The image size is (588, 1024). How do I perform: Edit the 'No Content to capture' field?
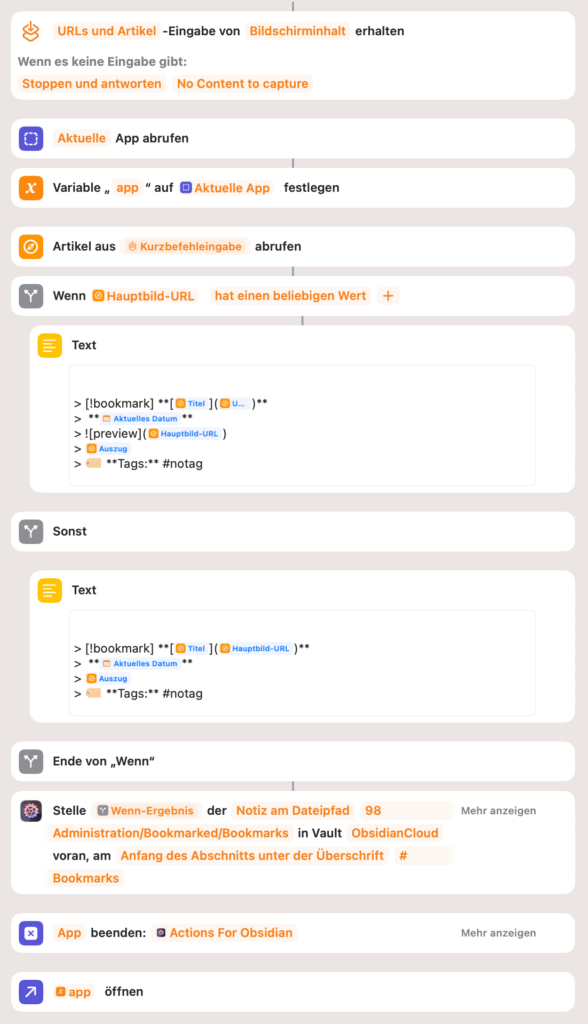(242, 84)
